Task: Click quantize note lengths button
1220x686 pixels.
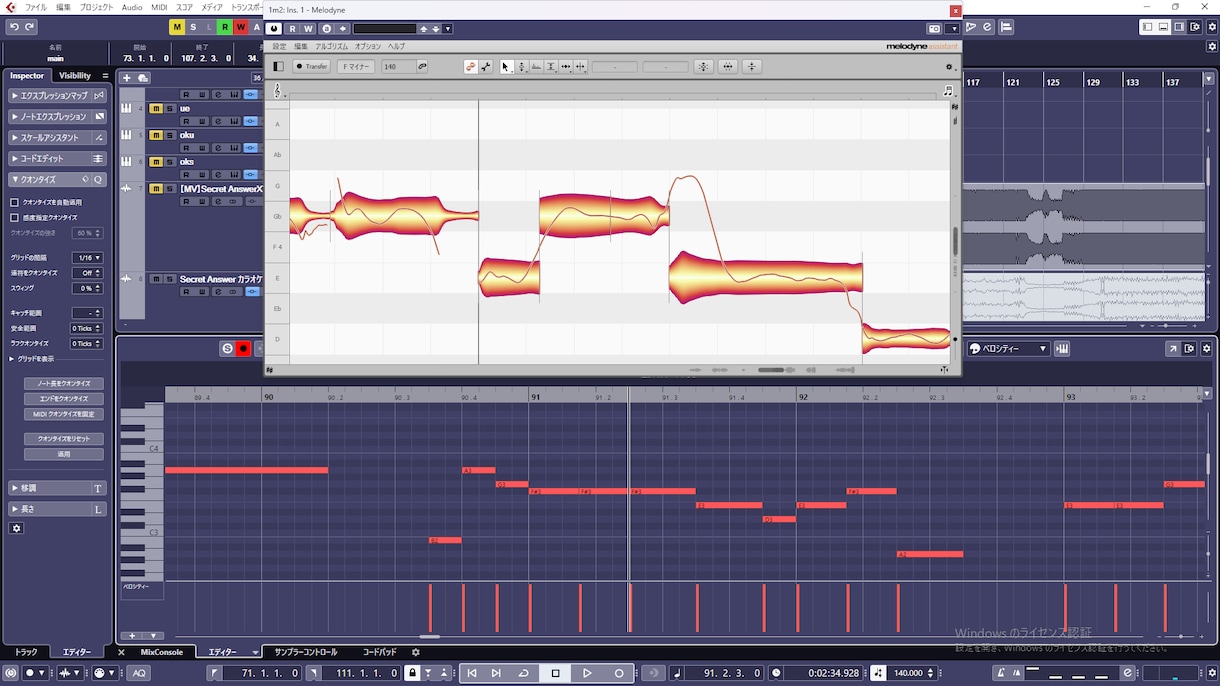Action: point(64,384)
